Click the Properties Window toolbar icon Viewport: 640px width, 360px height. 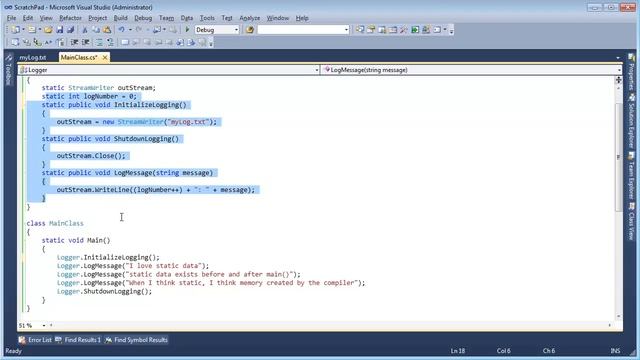371,30
